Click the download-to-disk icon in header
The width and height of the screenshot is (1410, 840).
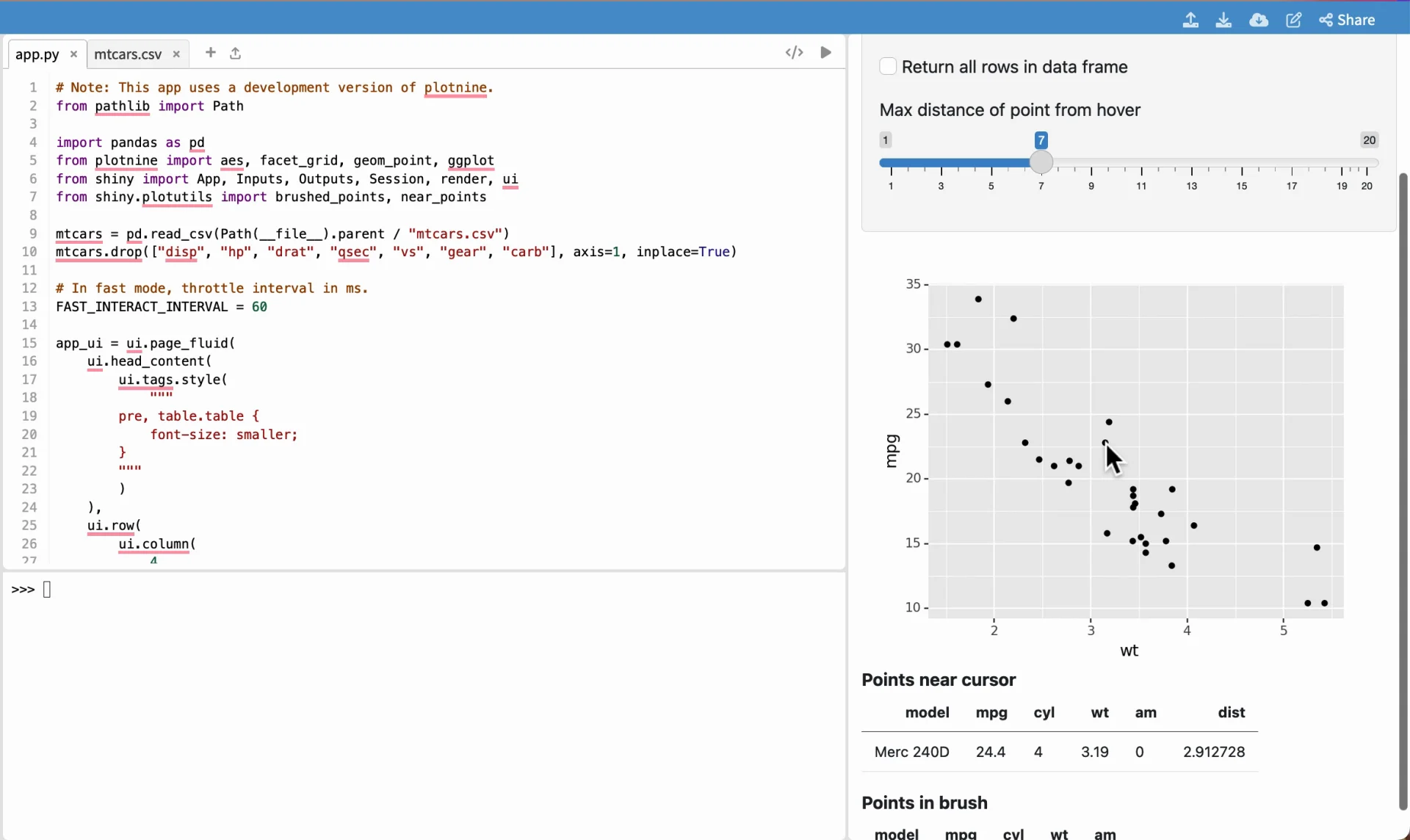pyautogui.click(x=1223, y=20)
